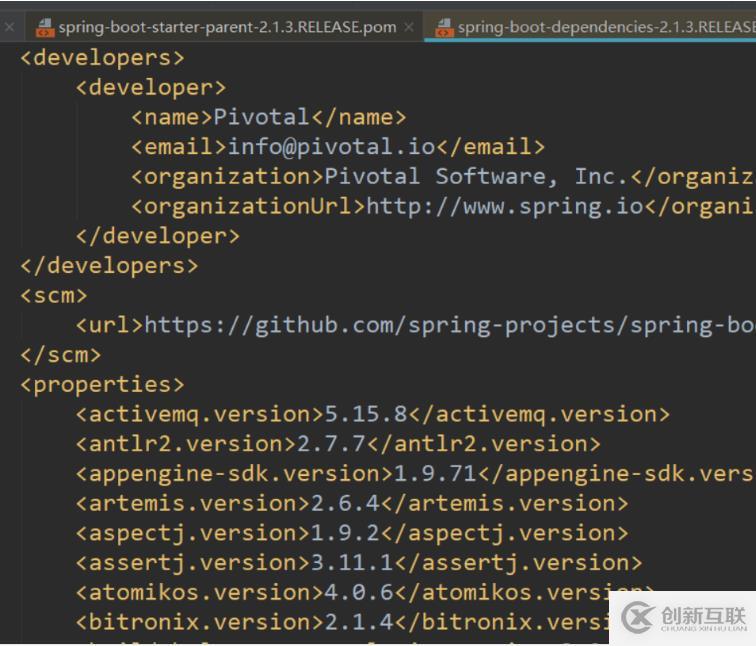Place cursor on the closing scm tag
The width and height of the screenshot is (756, 646).
61,355
